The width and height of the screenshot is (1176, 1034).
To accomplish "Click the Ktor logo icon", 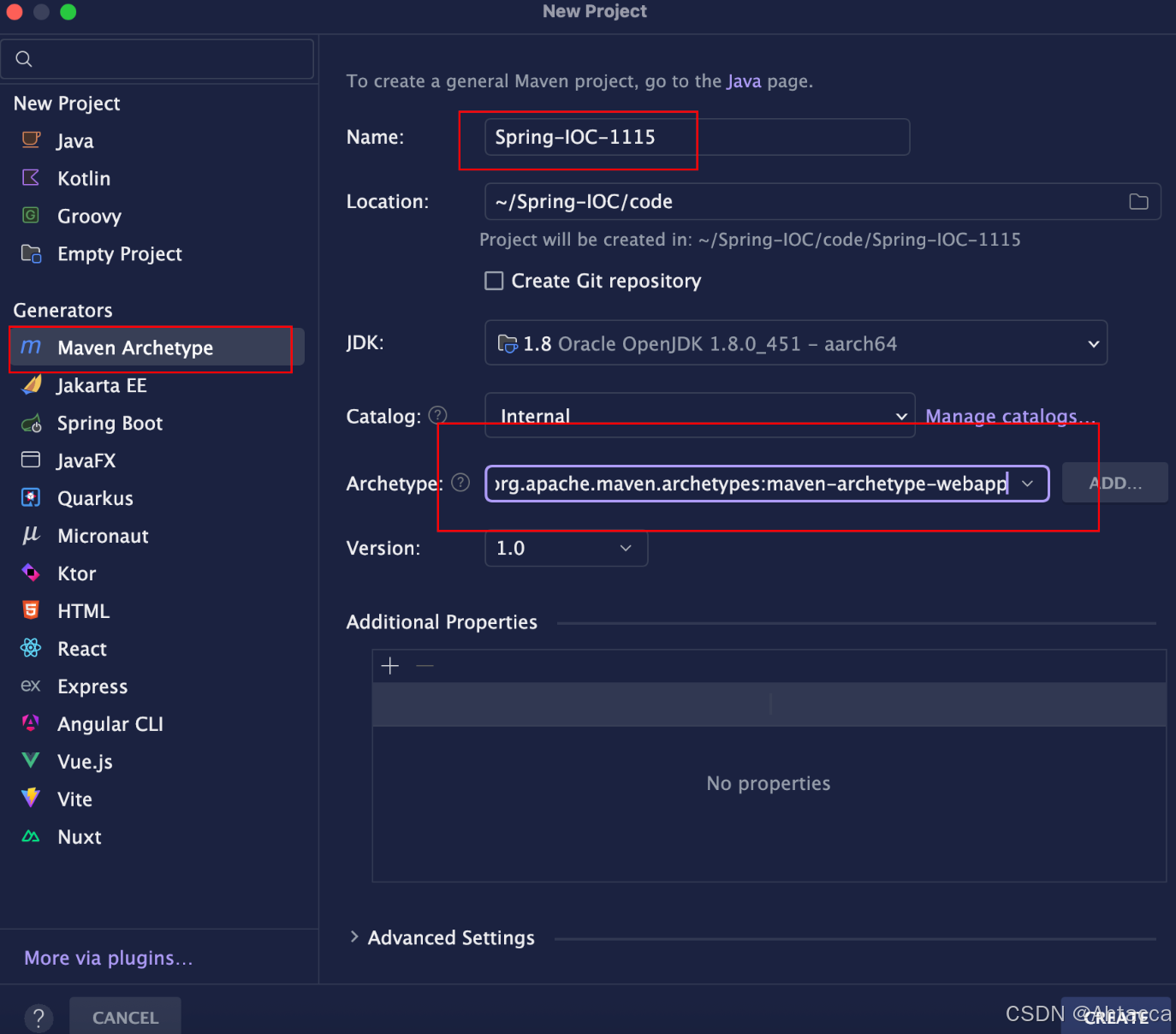I will pyautogui.click(x=31, y=573).
